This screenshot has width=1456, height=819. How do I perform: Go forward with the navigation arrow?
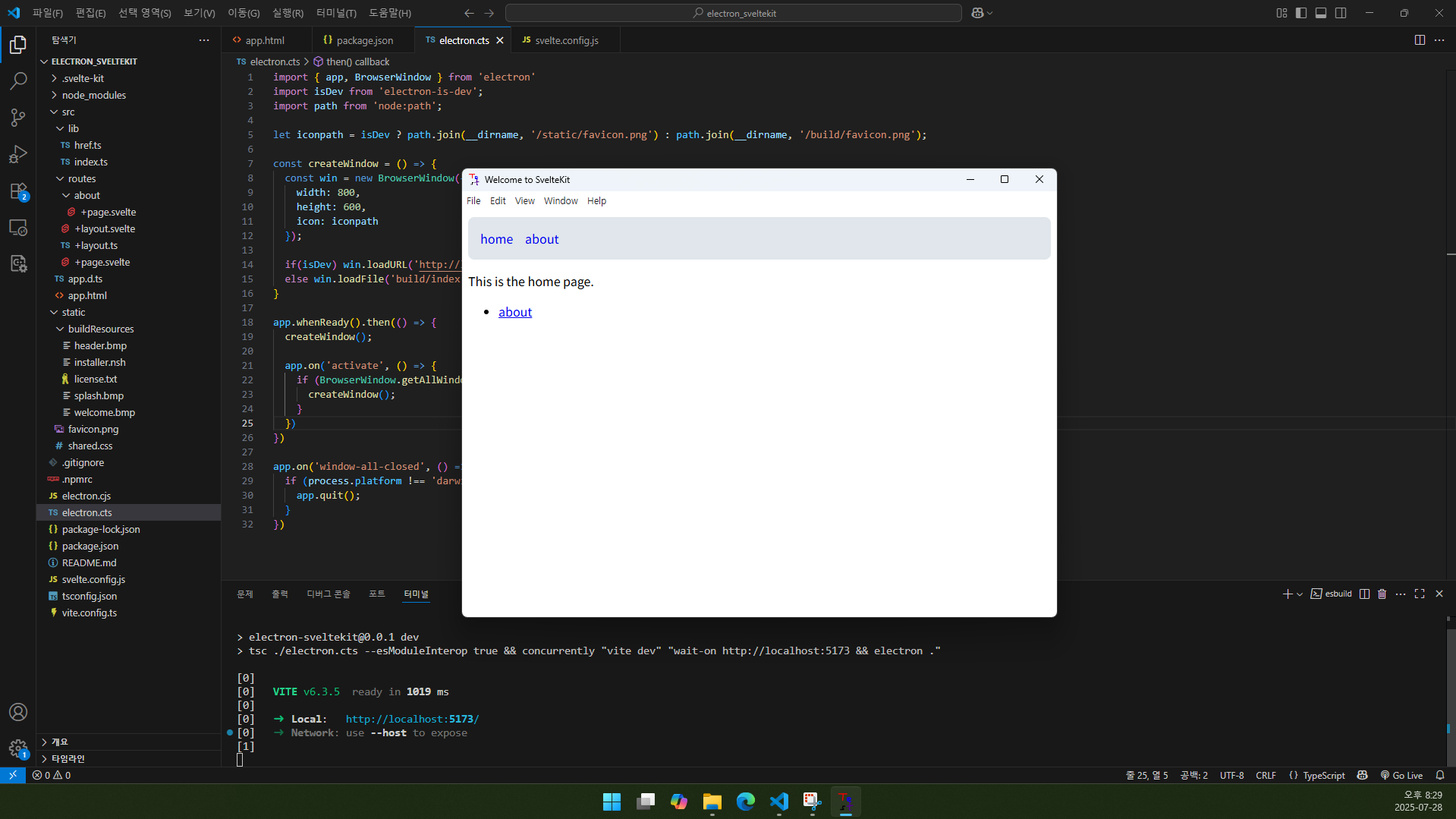point(489,13)
